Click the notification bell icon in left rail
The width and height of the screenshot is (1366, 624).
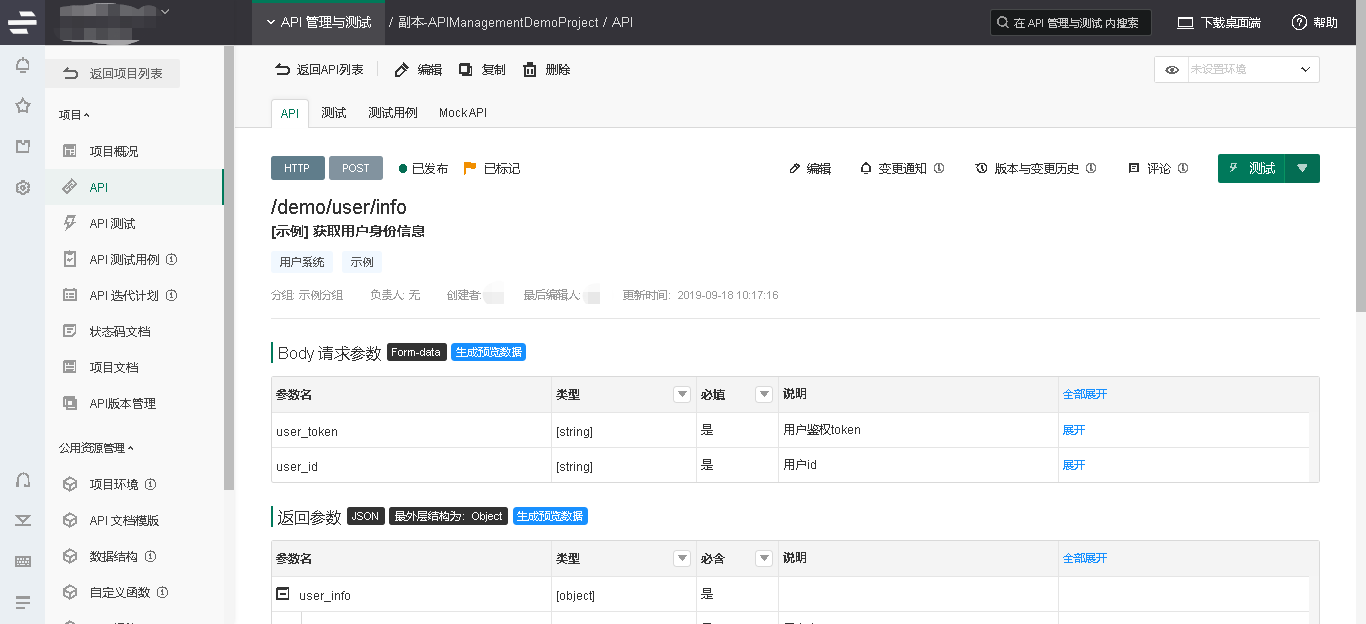pyautogui.click(x=22, y=66)
